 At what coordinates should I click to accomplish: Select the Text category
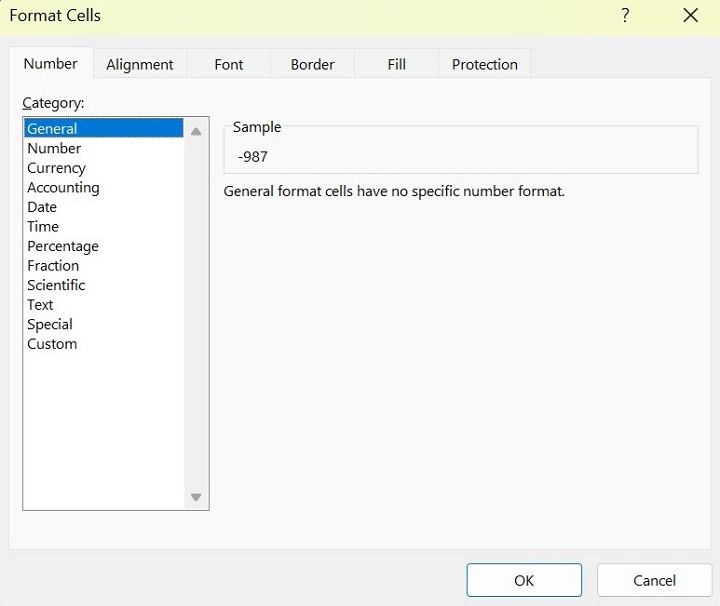tap(40, 305)
